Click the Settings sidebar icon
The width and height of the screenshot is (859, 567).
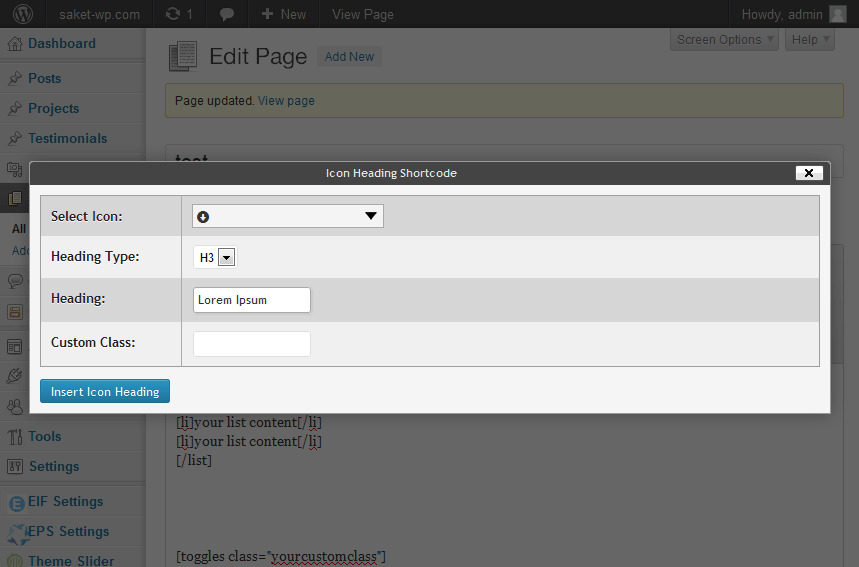pos(15,467)
